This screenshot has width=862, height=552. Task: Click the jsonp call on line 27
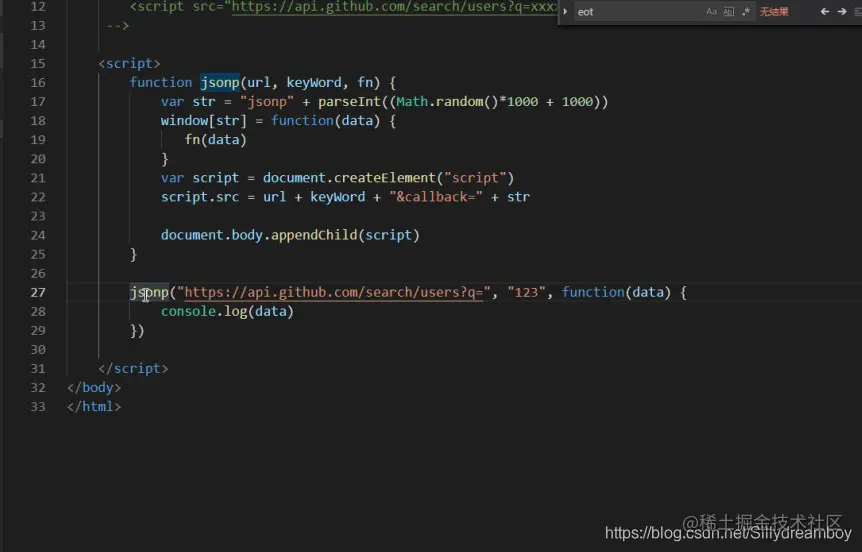click(149, 292)
